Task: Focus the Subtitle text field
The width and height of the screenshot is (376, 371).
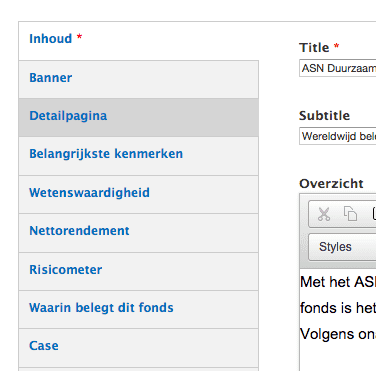Action: [338, 136]
